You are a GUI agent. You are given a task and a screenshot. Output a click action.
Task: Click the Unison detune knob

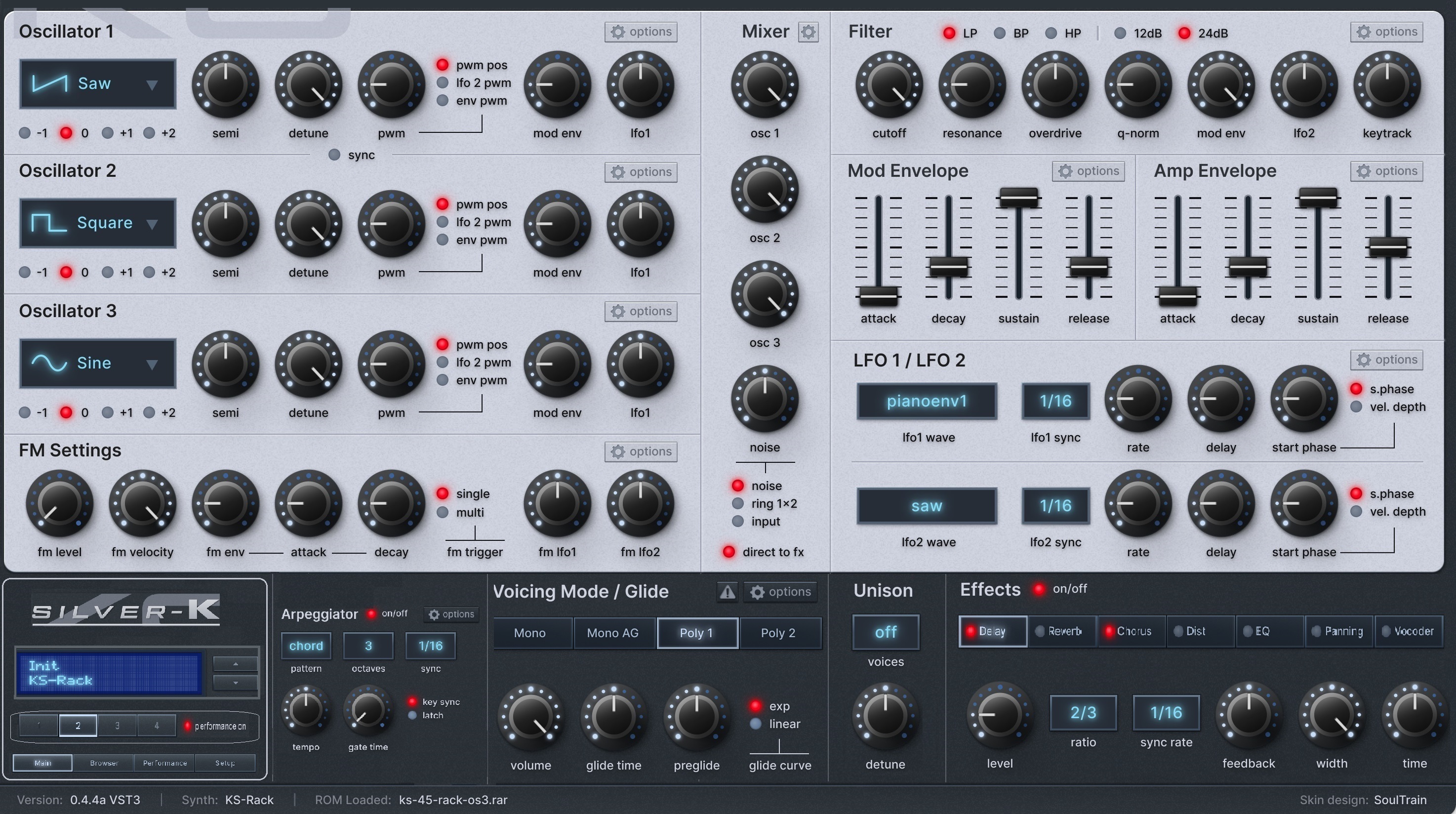885,716
